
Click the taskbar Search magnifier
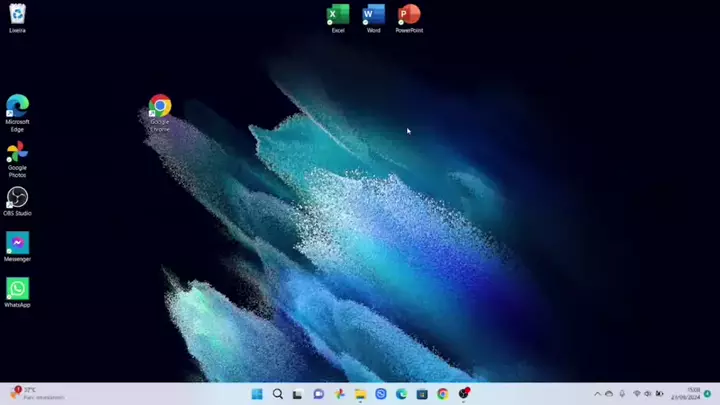pyautogui.click(x=278, y=394)
